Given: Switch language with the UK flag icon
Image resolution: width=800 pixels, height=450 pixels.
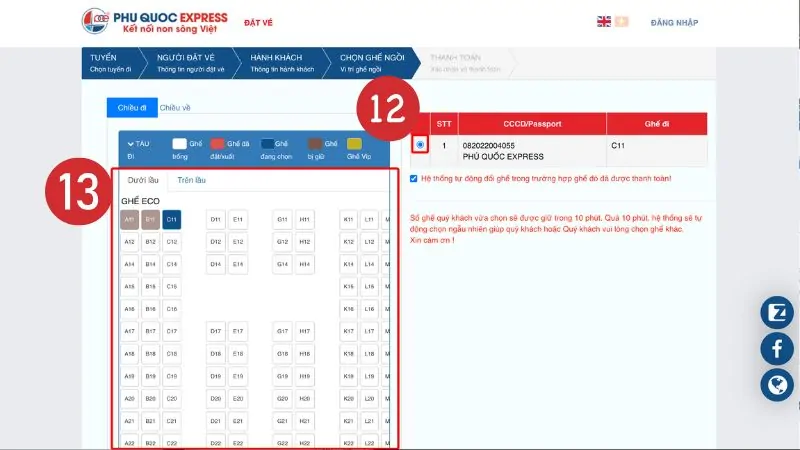Looking at the screenshot, I should tap(604, 21).
